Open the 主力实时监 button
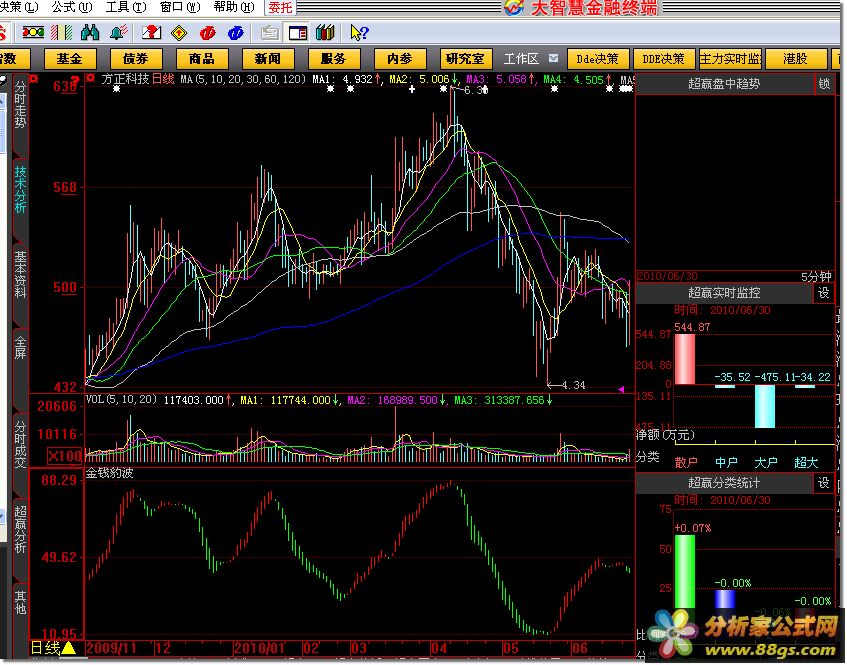Viewport: 847px width, 665px height. point(730,59)
